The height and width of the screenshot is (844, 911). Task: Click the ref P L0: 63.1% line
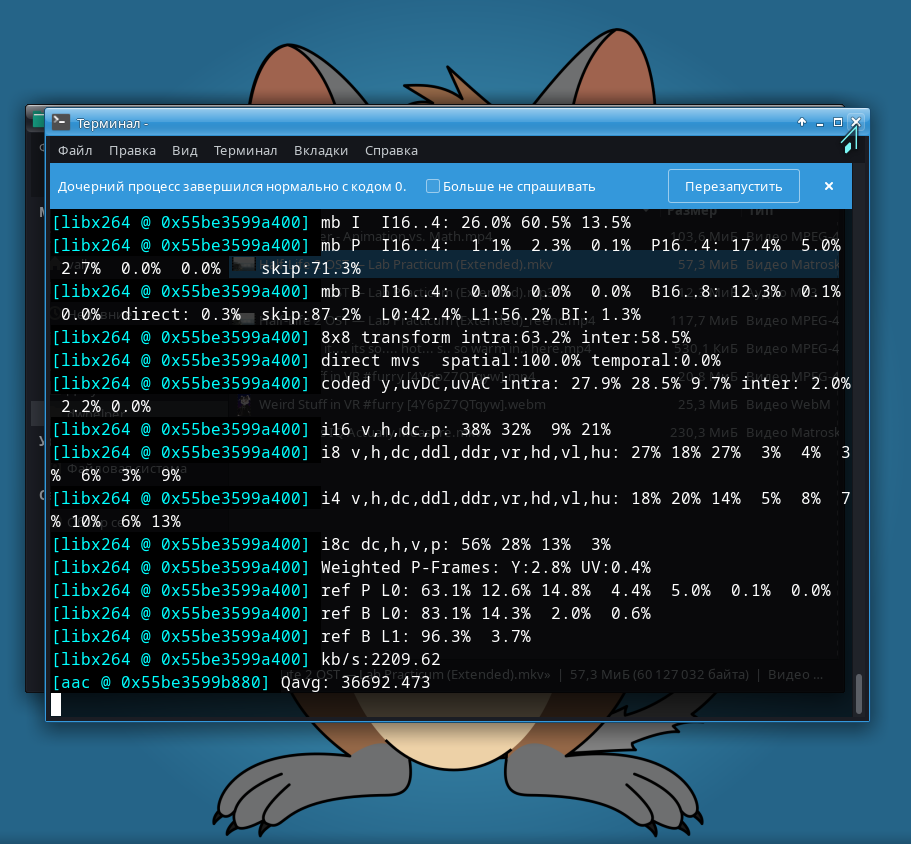coord(576,590)
